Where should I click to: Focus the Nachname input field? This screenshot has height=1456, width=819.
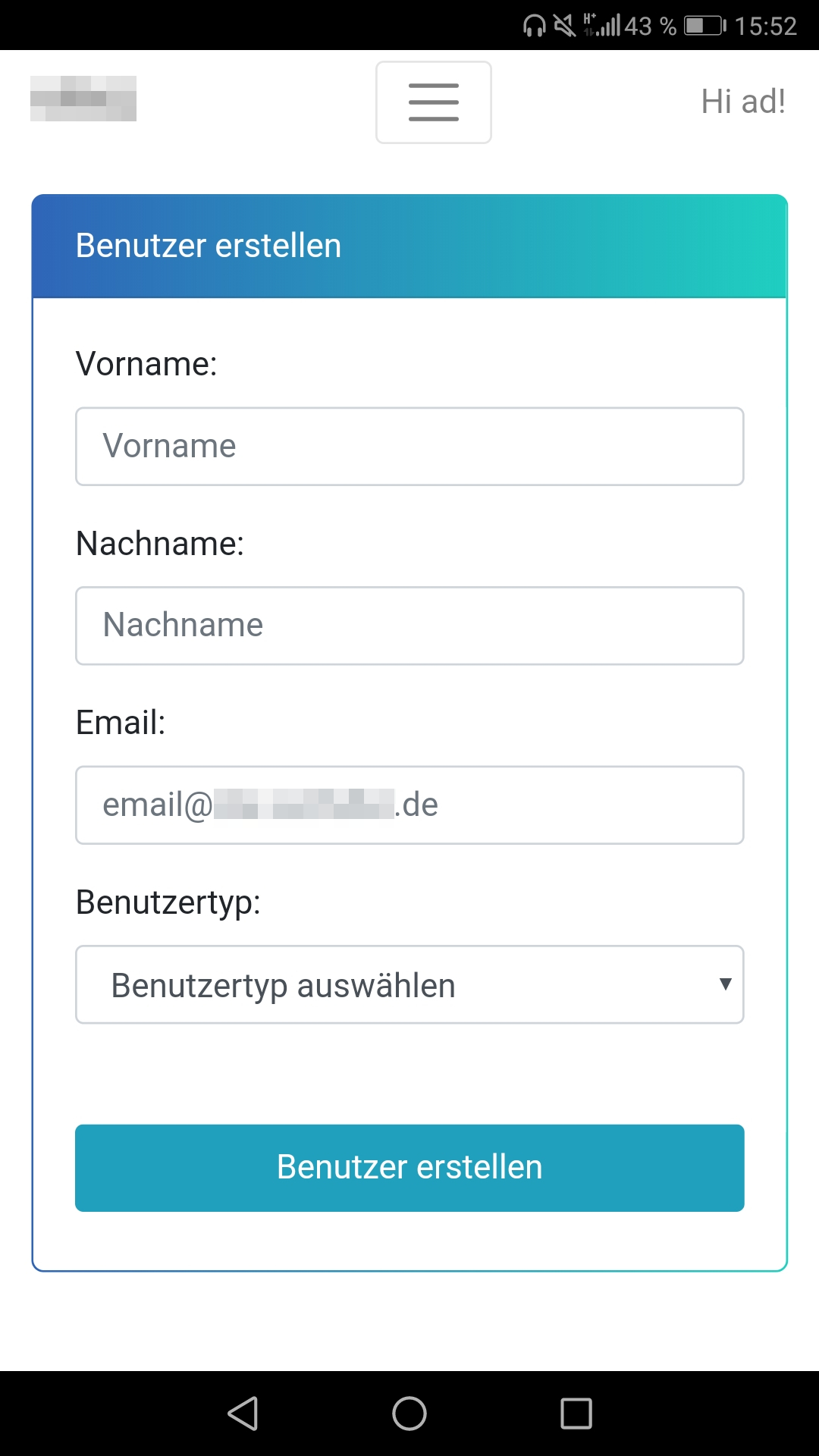[x=409, y=626]
